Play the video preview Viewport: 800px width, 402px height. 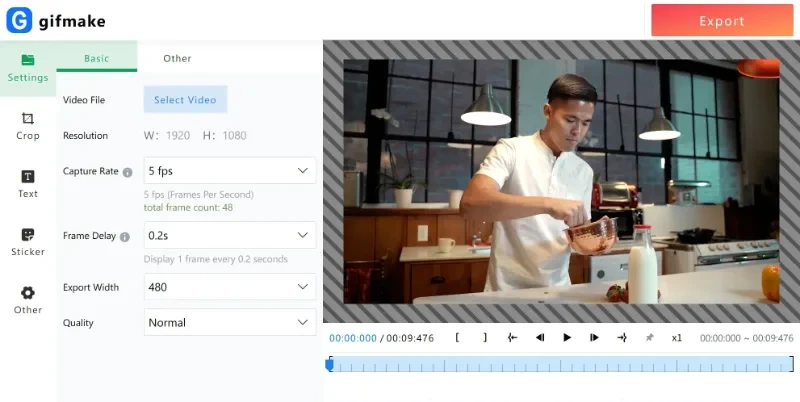click(x=567, y=338)
